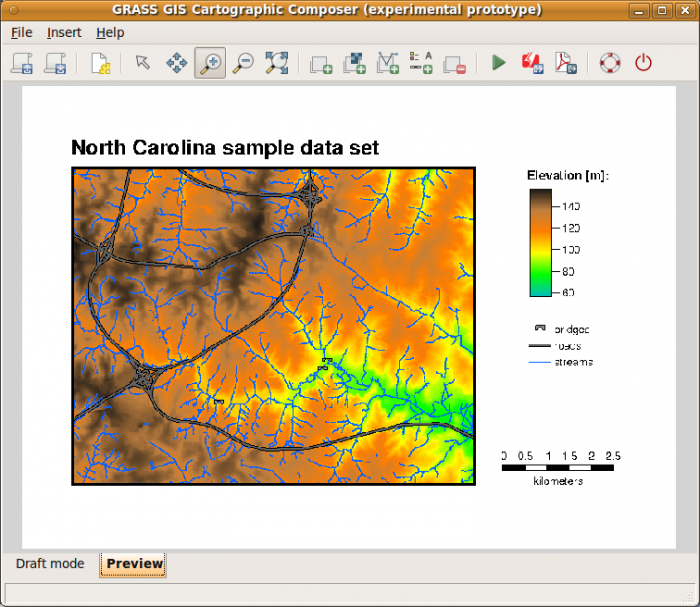
Task: Click the red quit power icon
Action: point(643,63)
